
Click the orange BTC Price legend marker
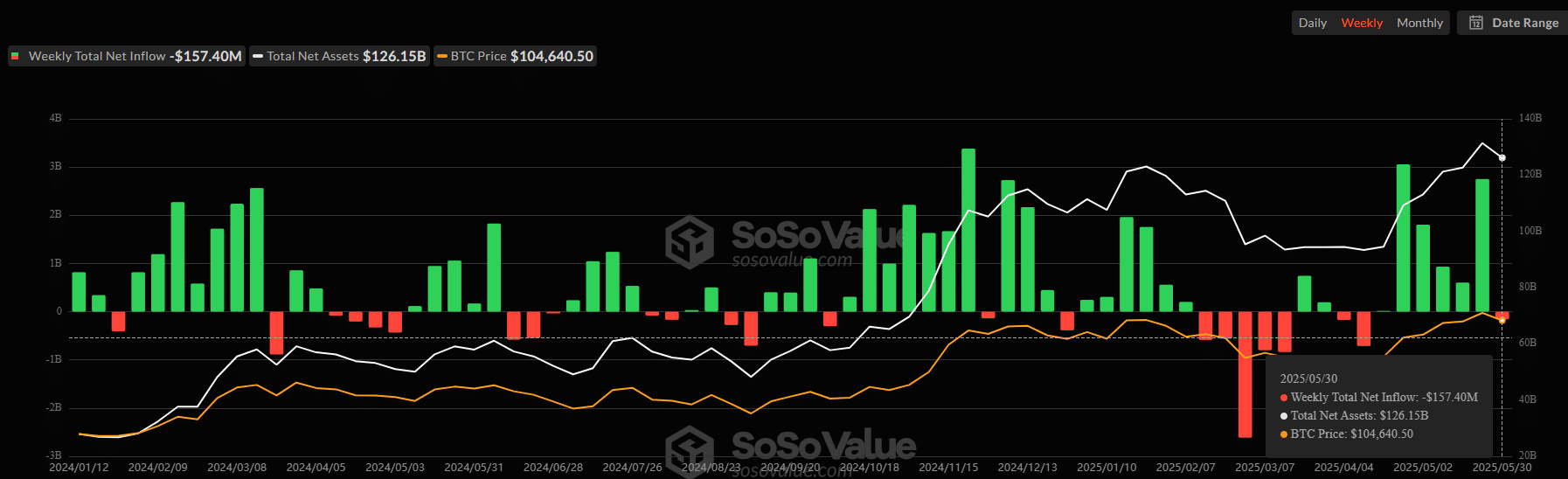(442, 56)
